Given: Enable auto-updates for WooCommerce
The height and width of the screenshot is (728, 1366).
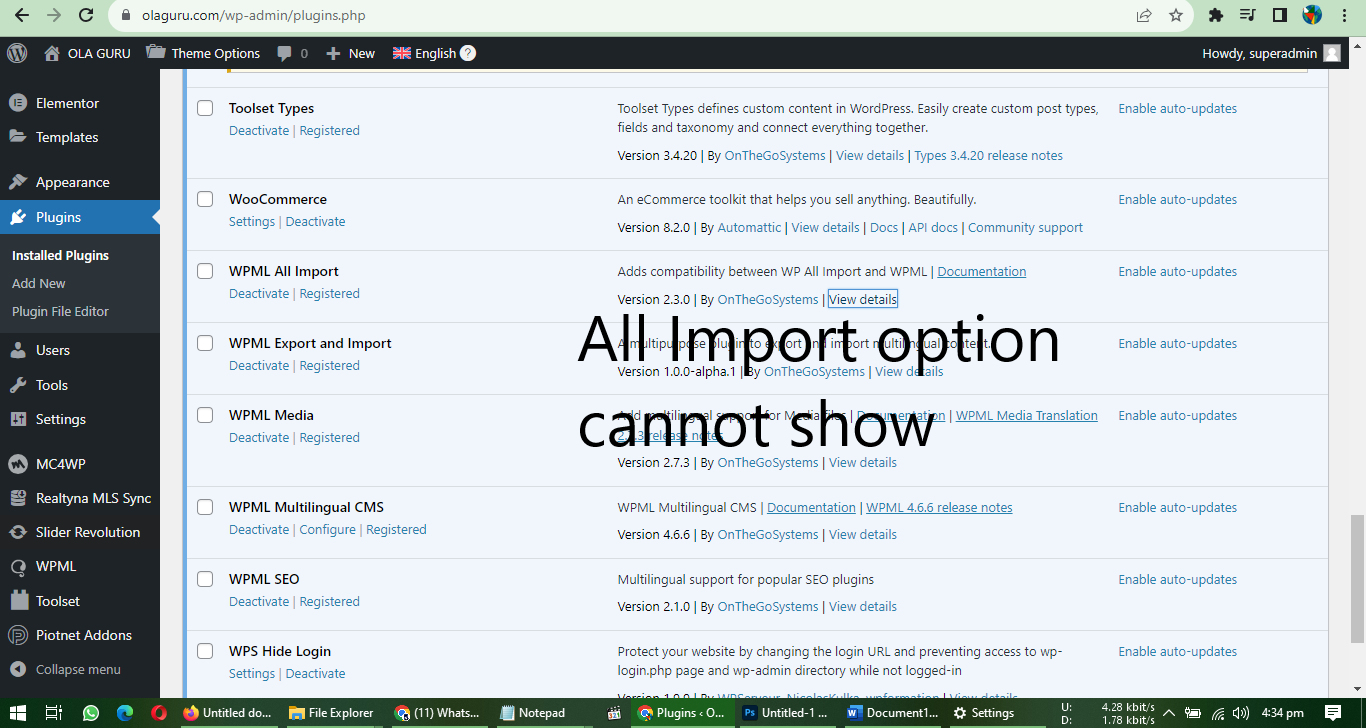Looking at the screenshot, I should point(1178,199).
